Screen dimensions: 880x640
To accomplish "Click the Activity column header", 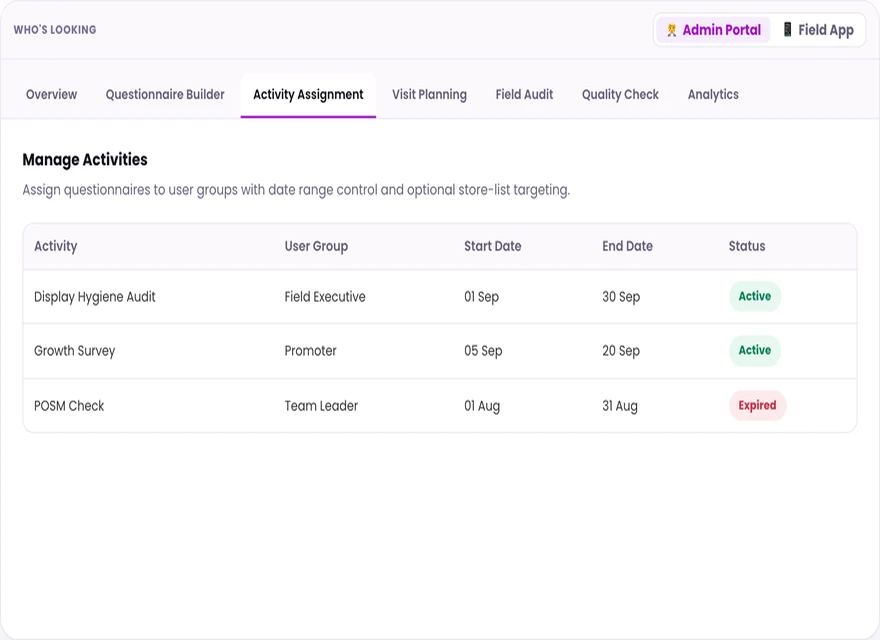I will pyautogui.click(x=56, y=246).
